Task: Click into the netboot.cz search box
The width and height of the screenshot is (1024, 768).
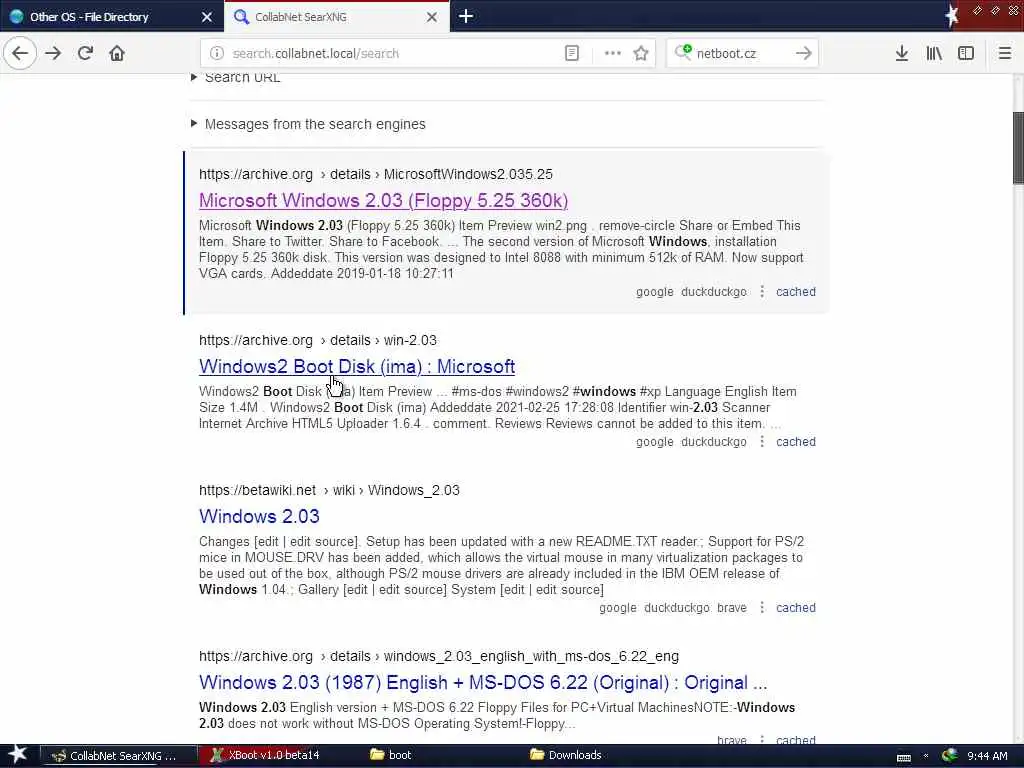Action: tap(741, 54)
